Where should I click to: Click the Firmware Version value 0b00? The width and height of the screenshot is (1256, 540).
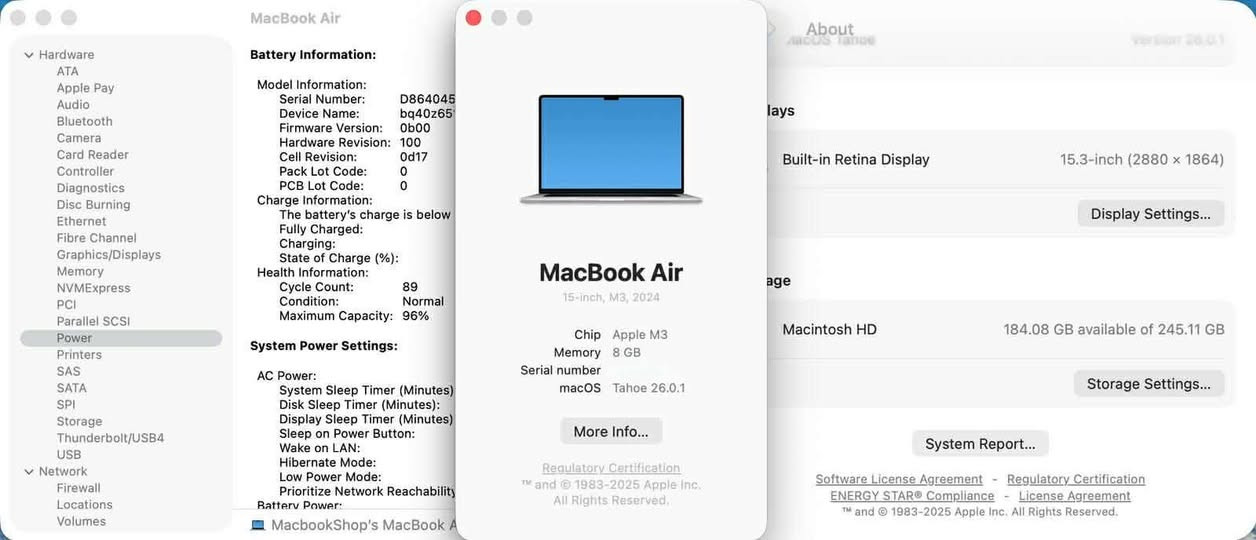pyautogui.click(x=415, y=128)
